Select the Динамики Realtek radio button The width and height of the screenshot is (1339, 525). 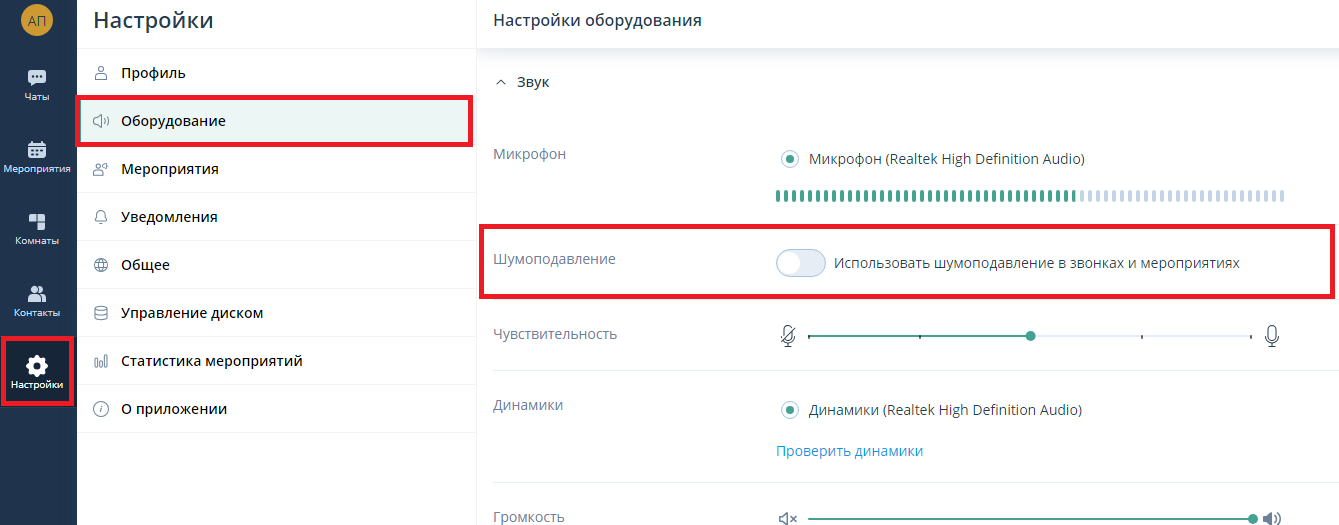coord(789,410)
